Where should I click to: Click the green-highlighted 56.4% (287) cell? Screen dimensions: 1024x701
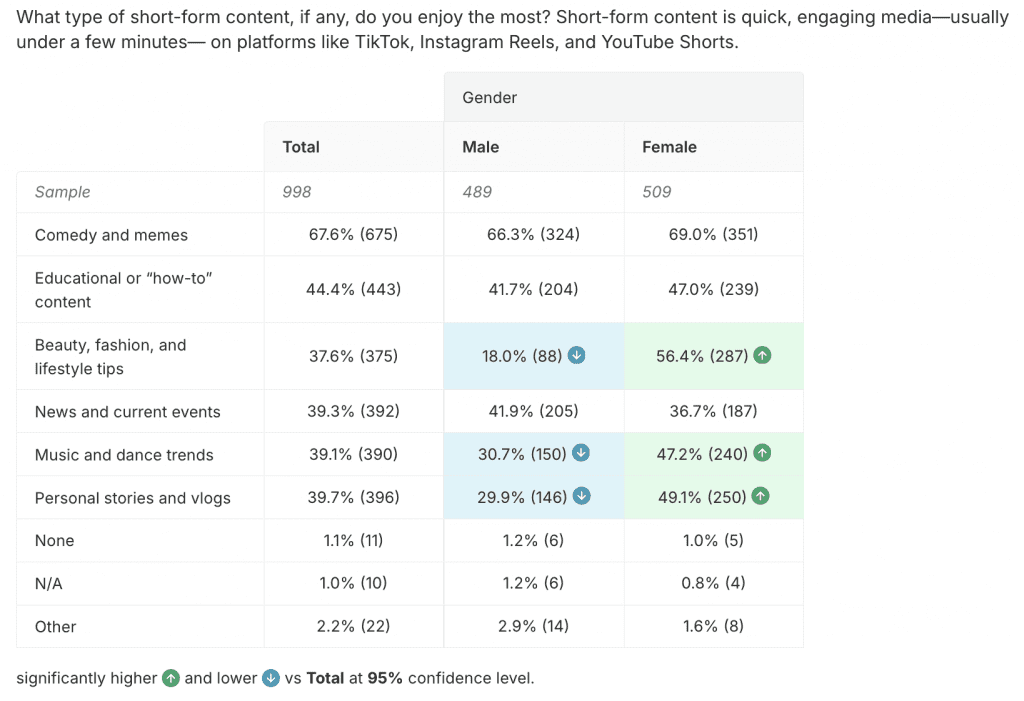tap(700, 356)
